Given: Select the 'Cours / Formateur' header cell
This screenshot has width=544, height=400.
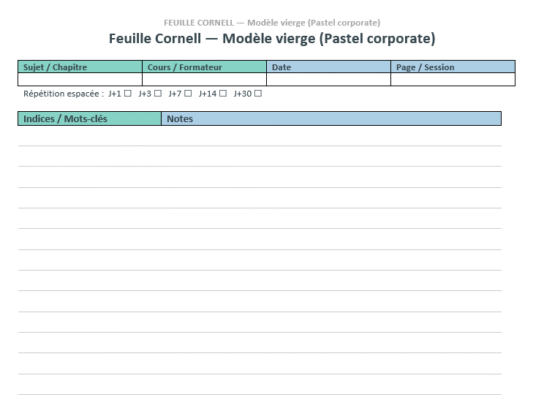Looking at the screenshot, I should click(x=204, y=67).
